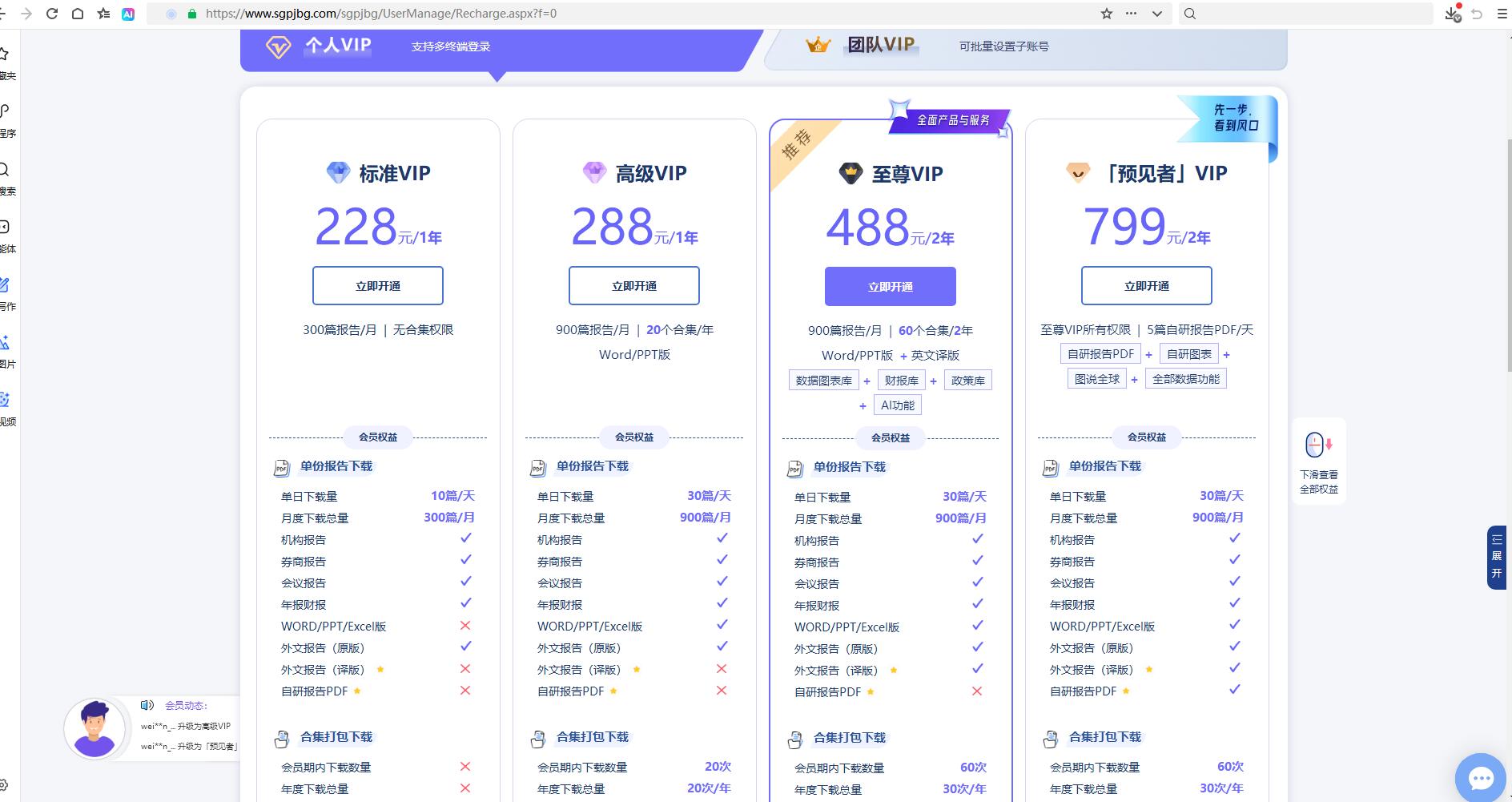Screen dimensions: 1512x802
Task: Open the address bar three-dots menu
Action: 1131,14
